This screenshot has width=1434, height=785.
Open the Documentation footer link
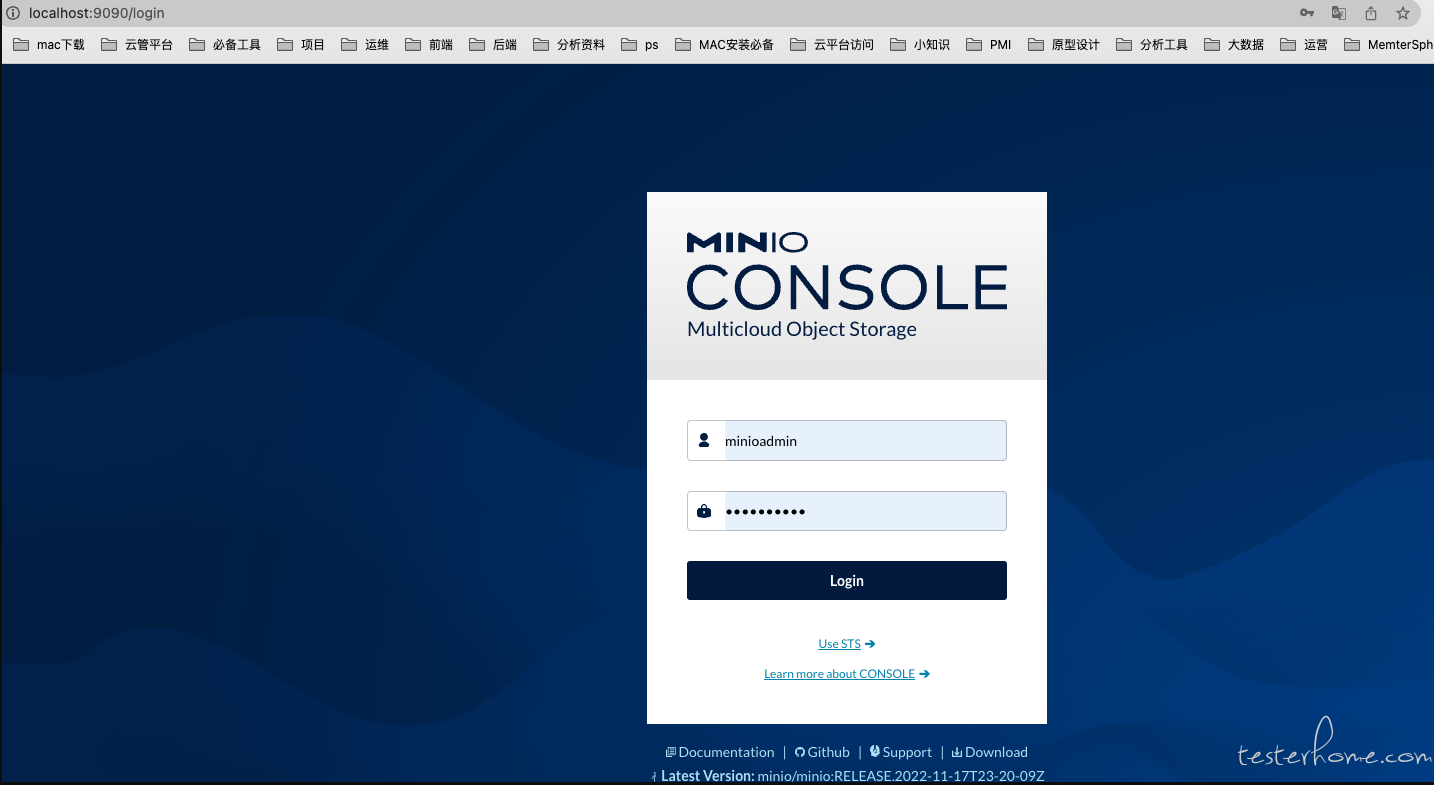pos(720,752)
